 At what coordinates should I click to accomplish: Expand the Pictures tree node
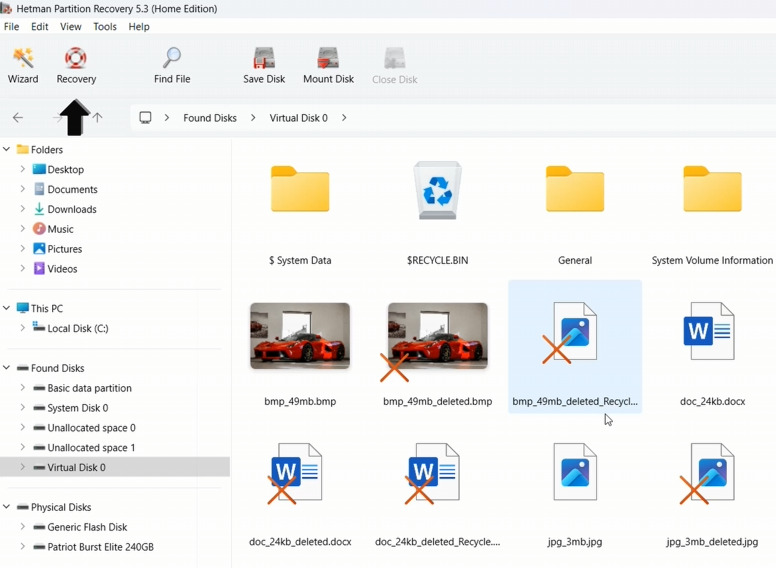(x=22, y=248)
